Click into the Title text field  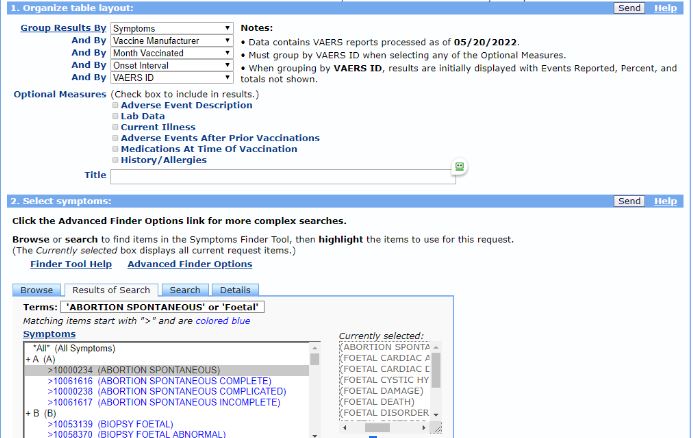[x=282, y=176]
